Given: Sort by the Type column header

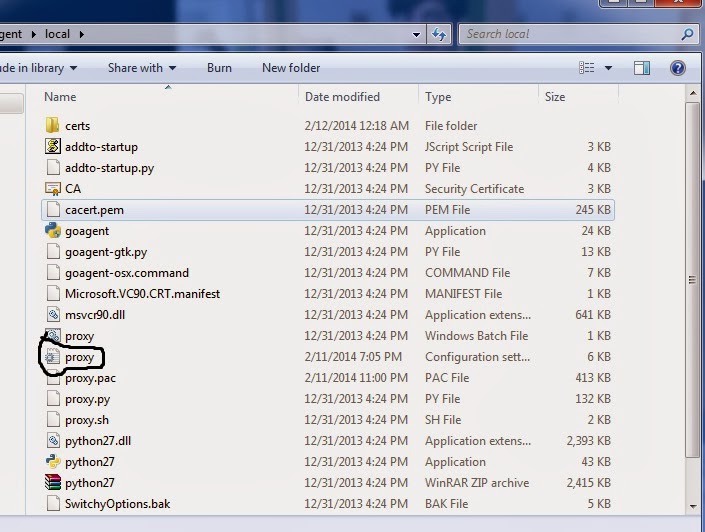Looking at the screenshot, I should click(438, 97).
